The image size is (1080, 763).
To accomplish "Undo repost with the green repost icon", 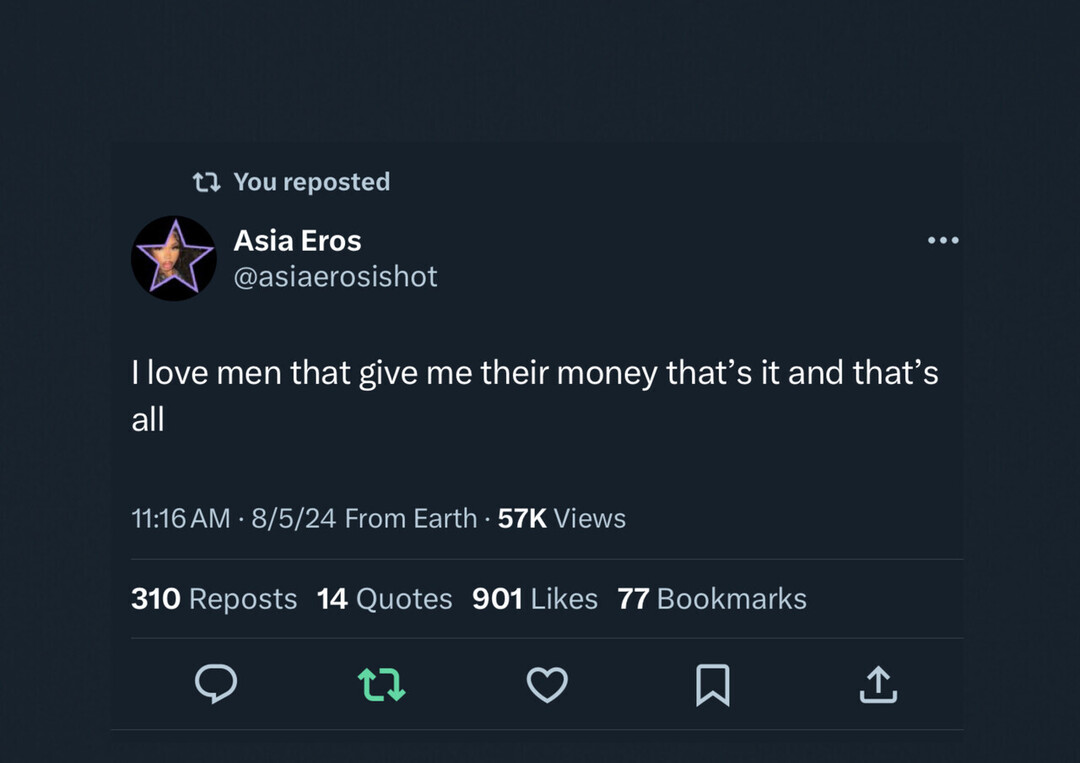I will 381,685.
